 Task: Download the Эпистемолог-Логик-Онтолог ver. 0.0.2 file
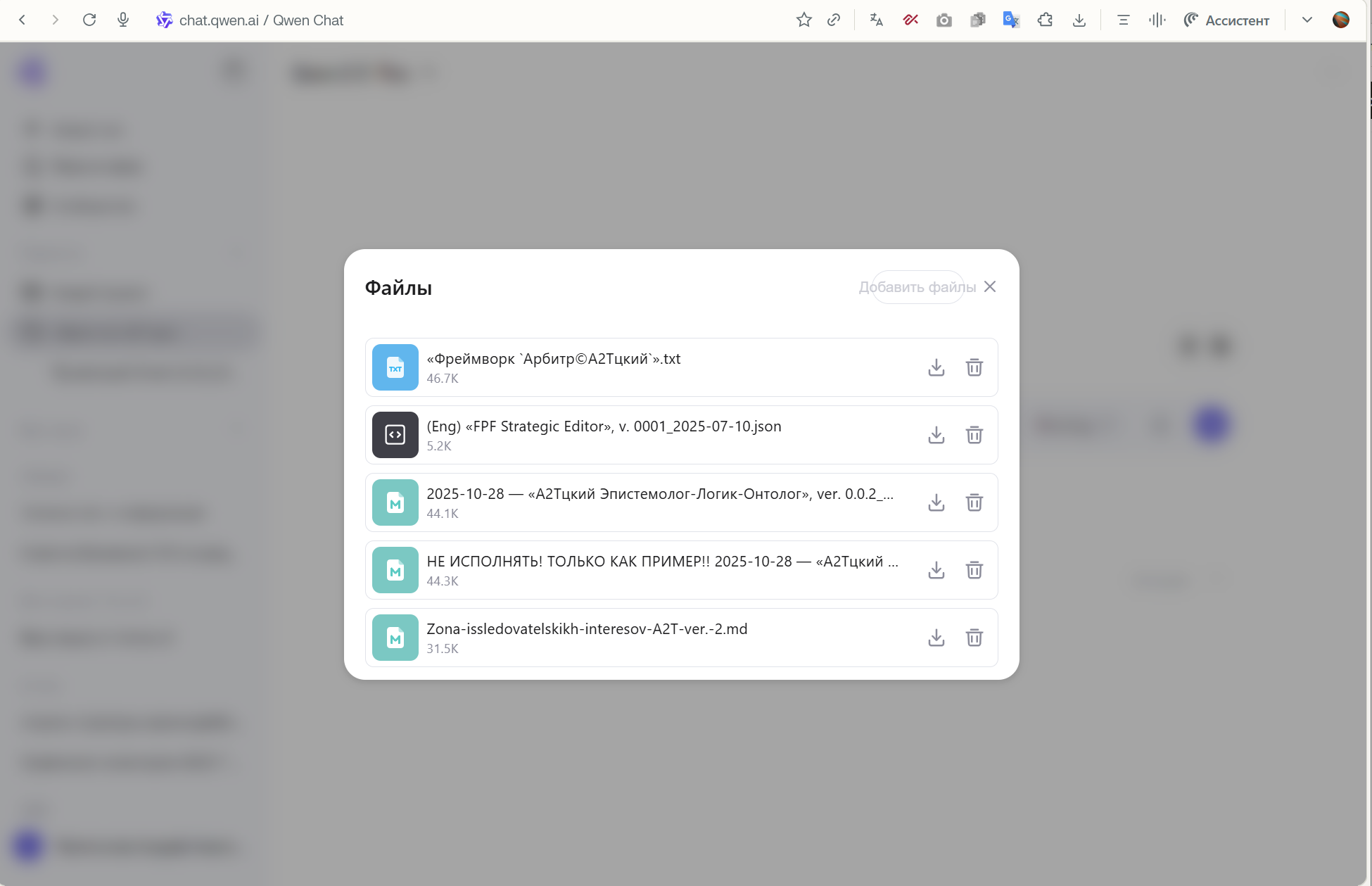936,502
